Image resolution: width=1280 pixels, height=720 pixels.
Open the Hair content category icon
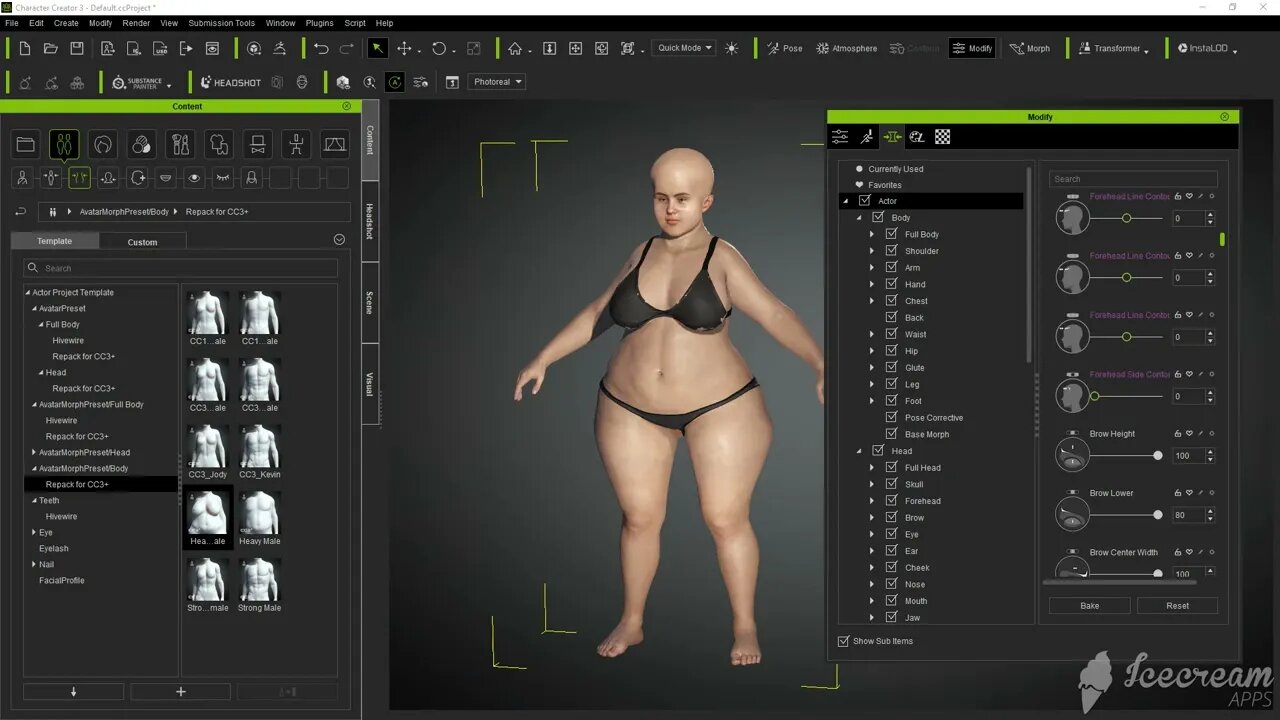[102, 145]
